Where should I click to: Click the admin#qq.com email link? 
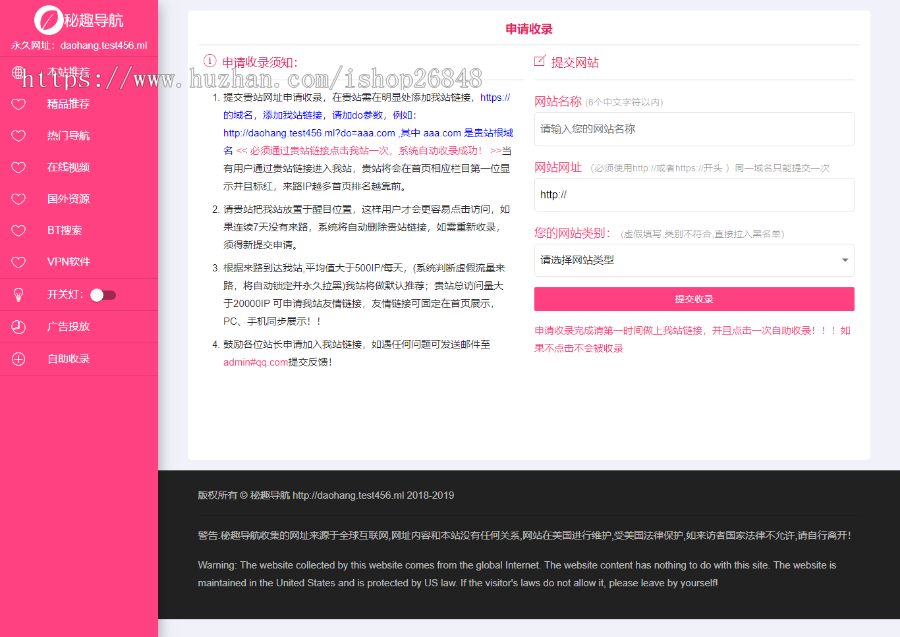tap(255, 362)
